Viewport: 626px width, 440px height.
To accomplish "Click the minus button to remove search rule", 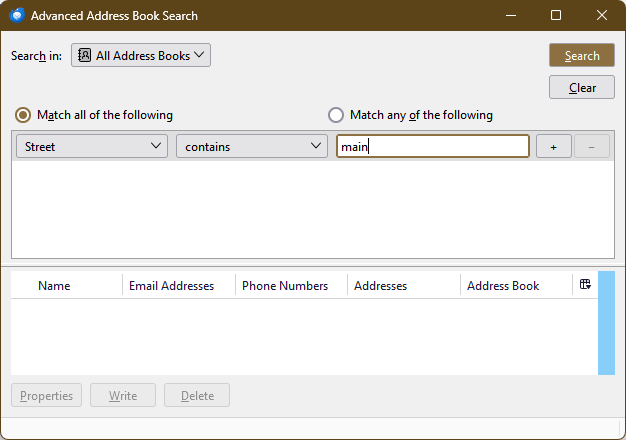I will coord(591,147).
